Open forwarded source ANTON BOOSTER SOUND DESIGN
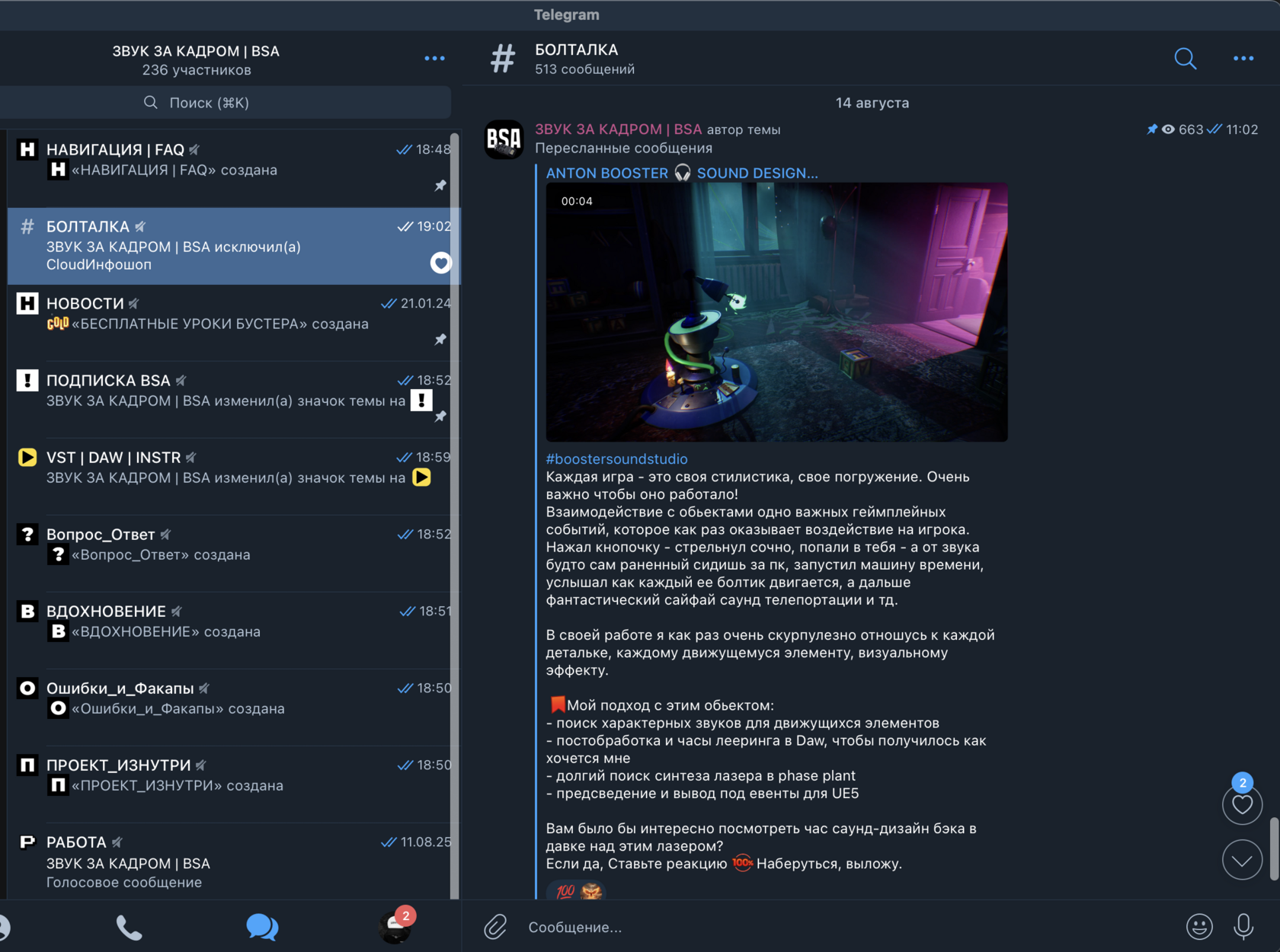The height and width of the screenshot is (952, 1280). (x=682, y=173)
